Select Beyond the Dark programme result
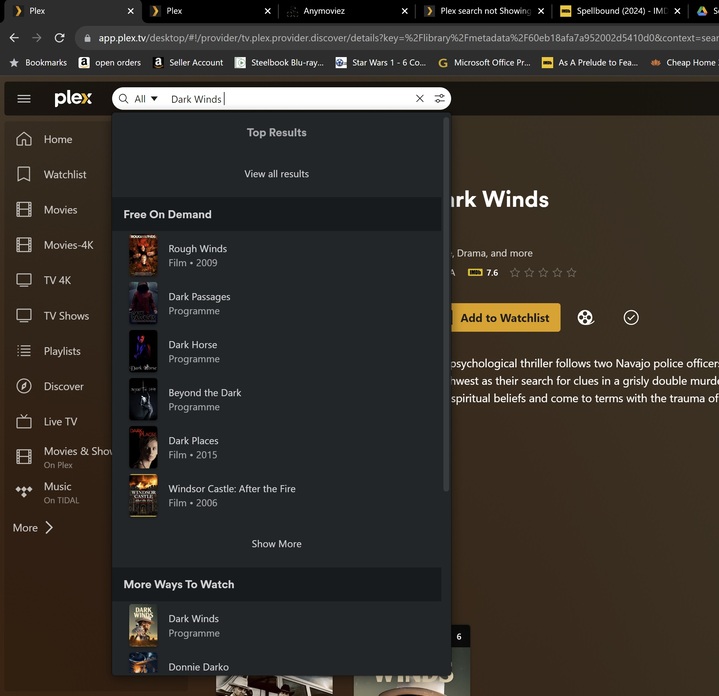This screenshot has width=719, height=696. (277, 399)
